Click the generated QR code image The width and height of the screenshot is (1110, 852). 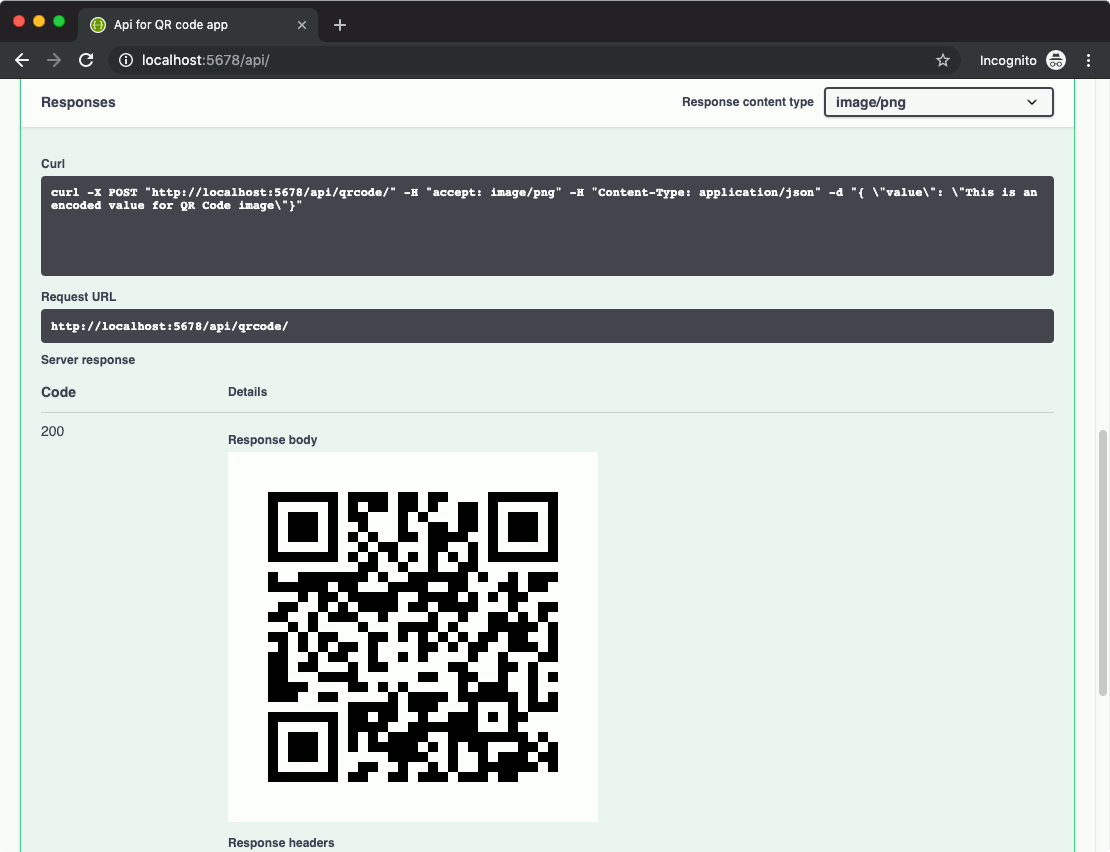413,635
